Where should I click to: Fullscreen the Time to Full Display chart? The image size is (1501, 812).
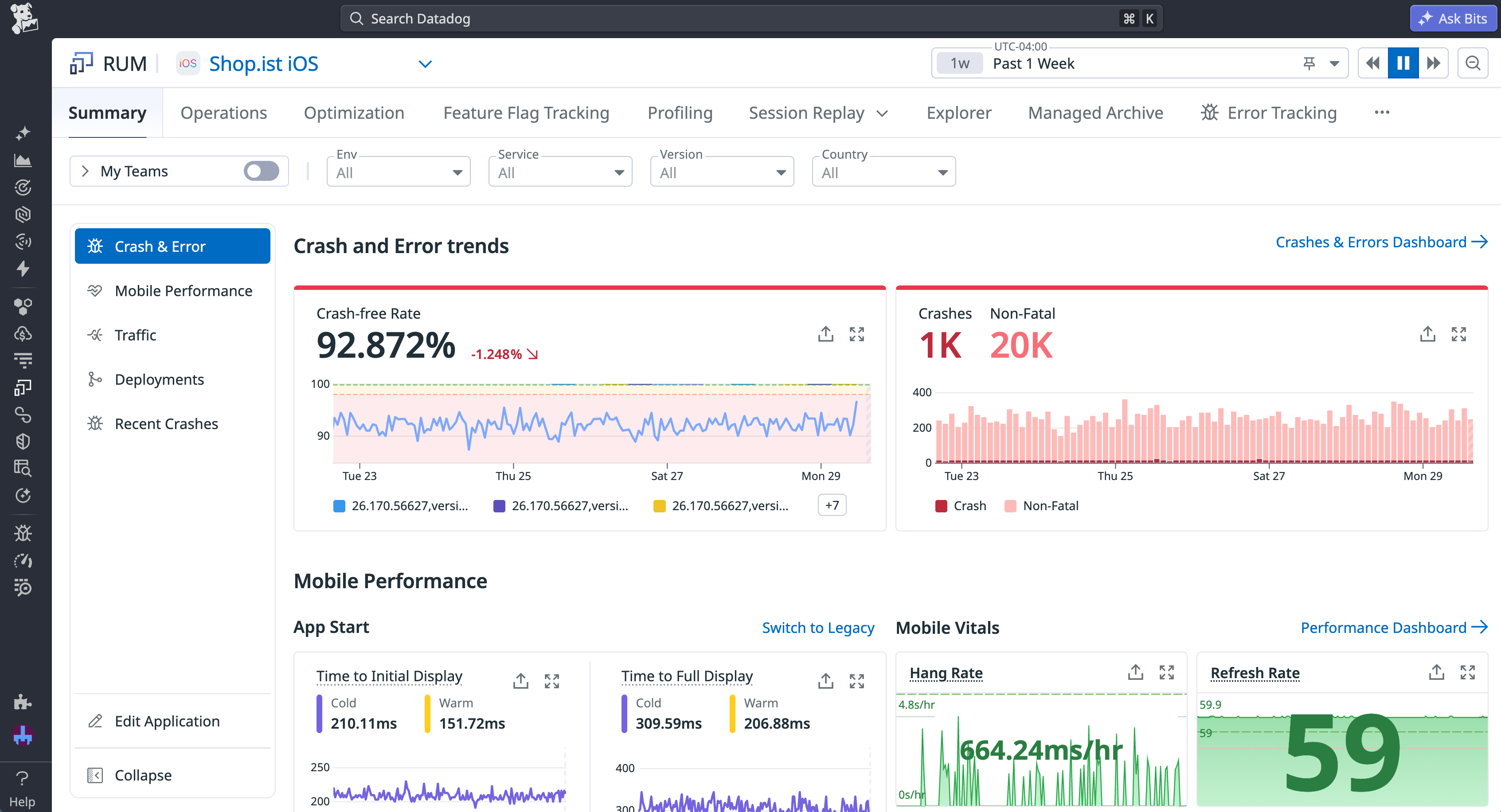coord(856,681)
